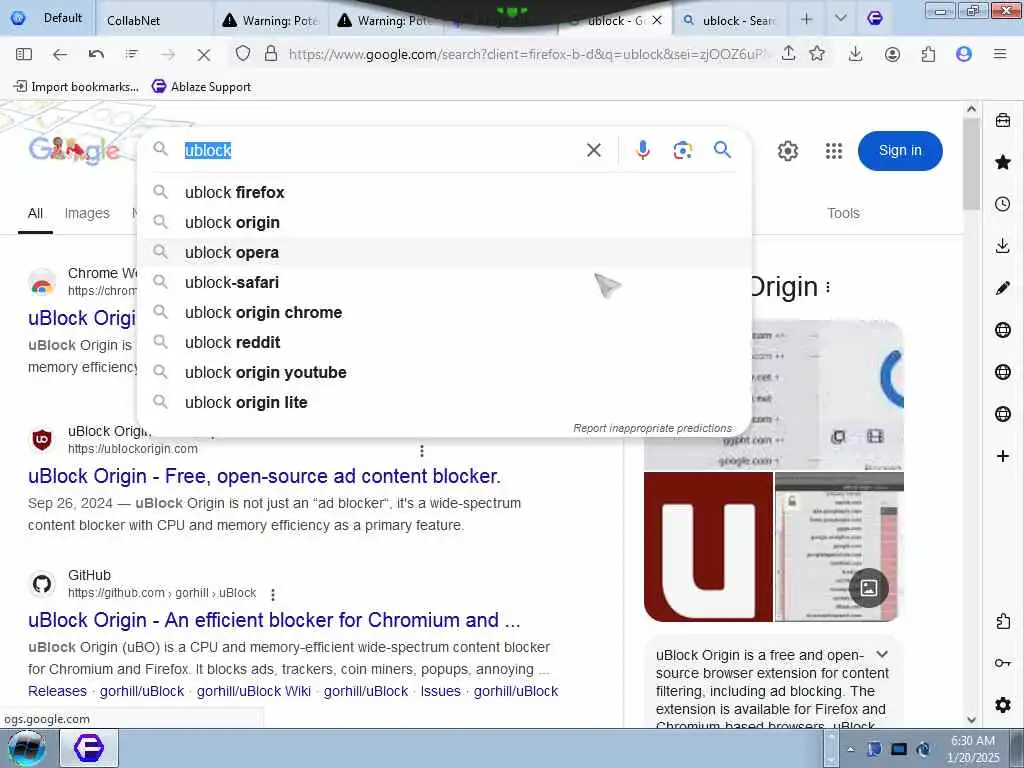Screen dimensions: 1024x768
Task: Open the tracking protection shield
Action: coord(243,54)
